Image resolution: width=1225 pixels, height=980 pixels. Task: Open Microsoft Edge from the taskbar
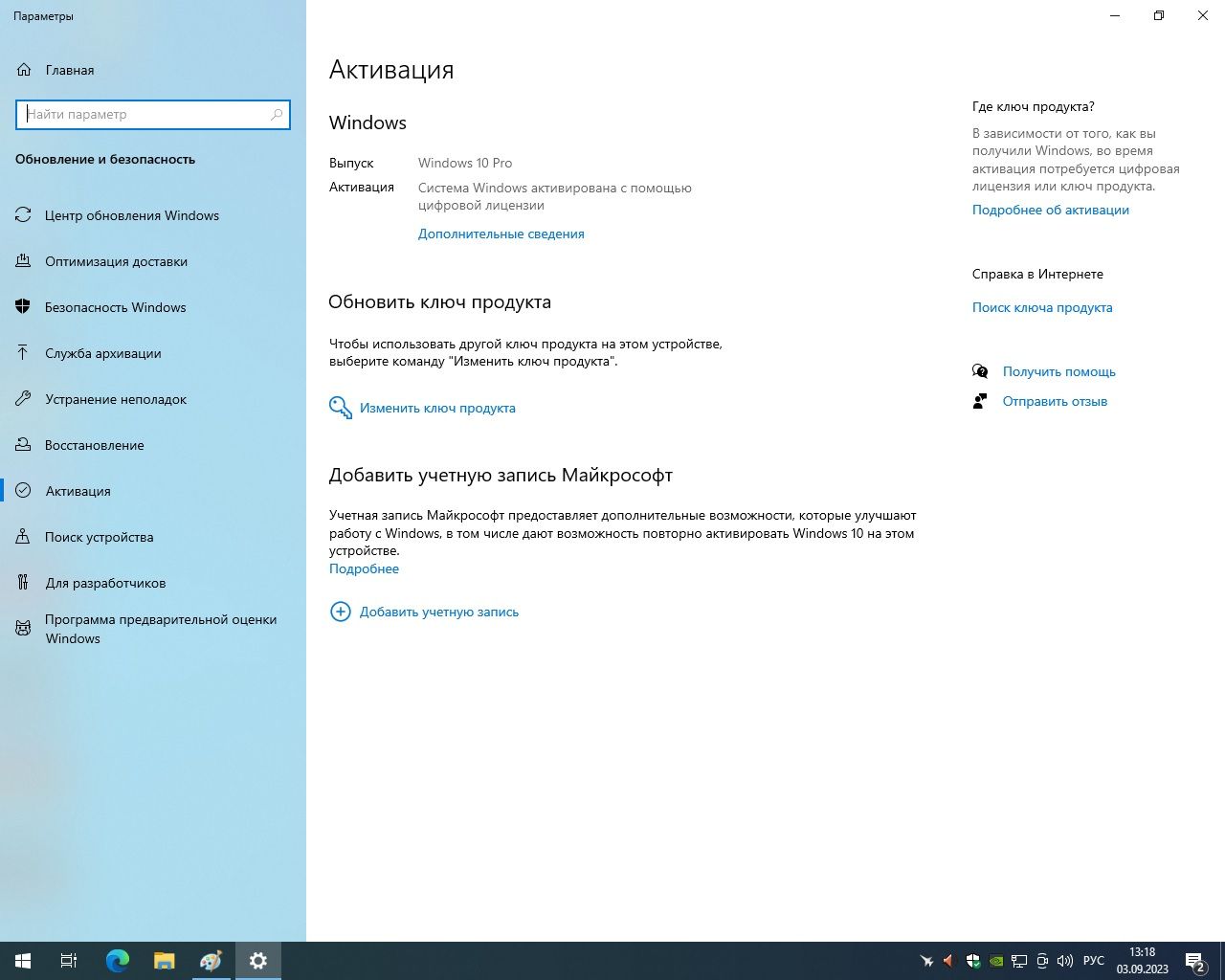coord(118,961)
